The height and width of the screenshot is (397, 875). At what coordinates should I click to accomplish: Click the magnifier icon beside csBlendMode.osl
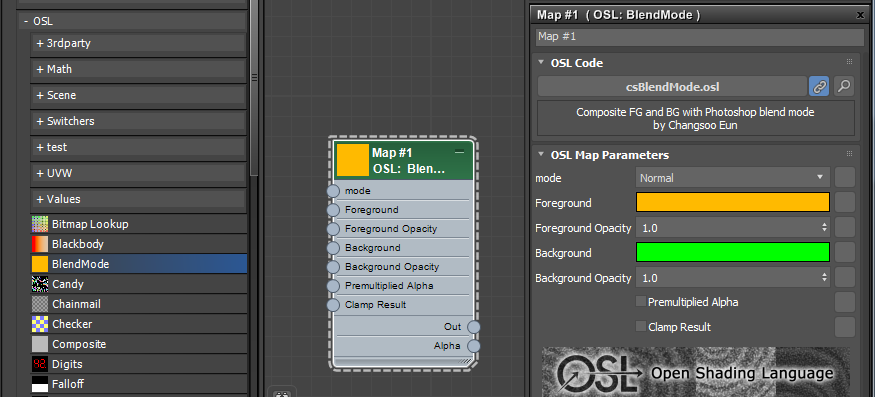point(844,87)
